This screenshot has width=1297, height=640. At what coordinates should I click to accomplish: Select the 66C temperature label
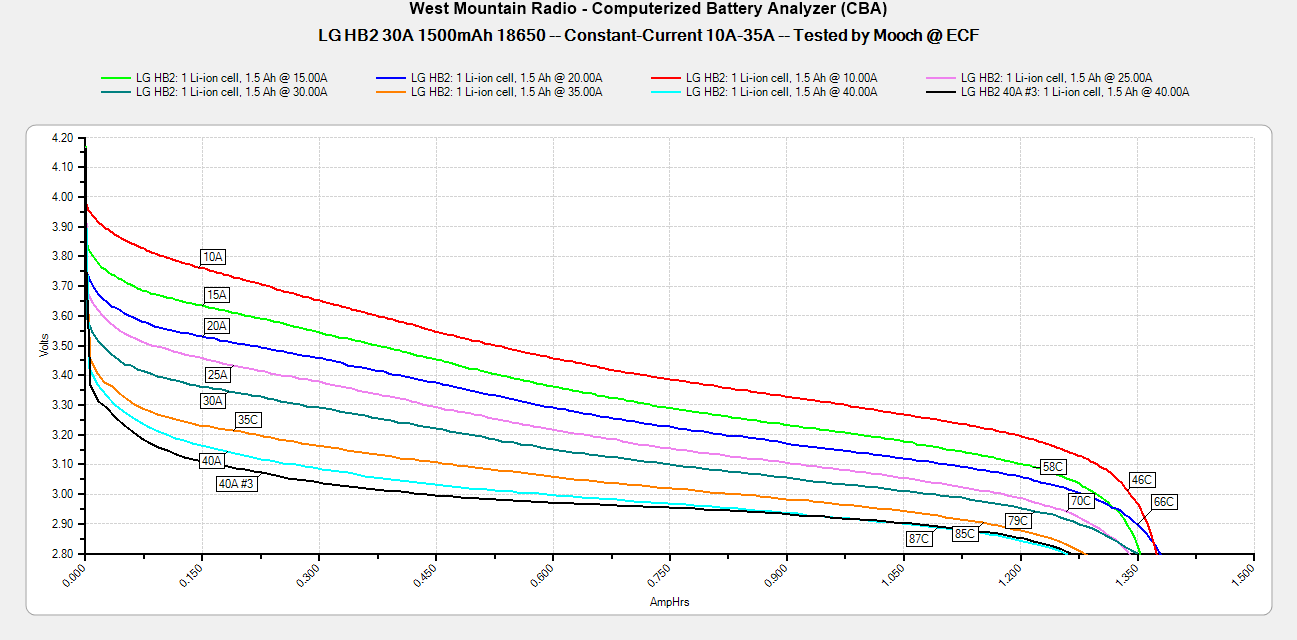pyautogui.click(x=1164, y=502)
